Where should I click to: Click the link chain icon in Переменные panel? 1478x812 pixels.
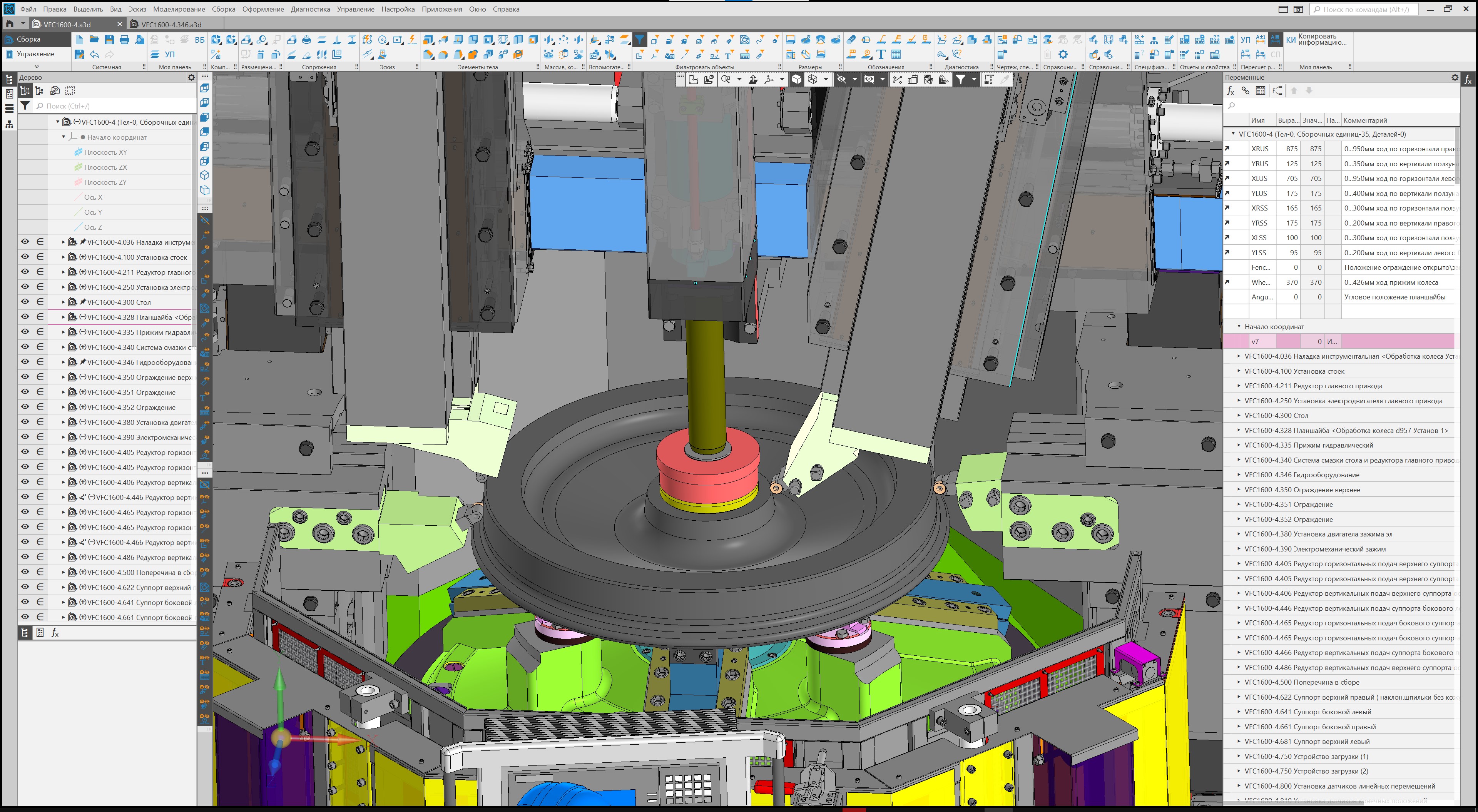(1245, 91)
